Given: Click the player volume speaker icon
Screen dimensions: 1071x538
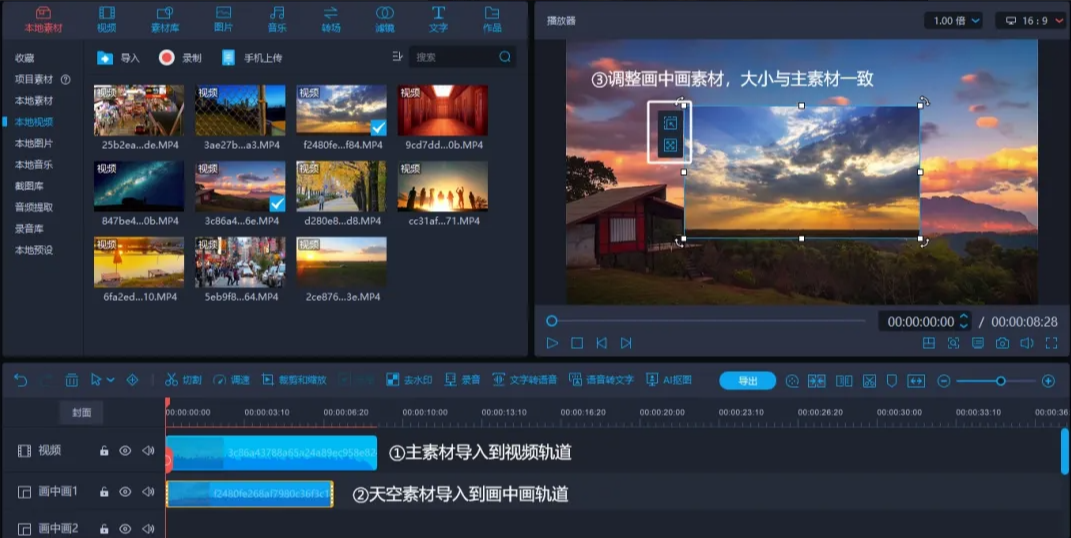Looking at the screenshot, I should click(x=1027, y=343).
